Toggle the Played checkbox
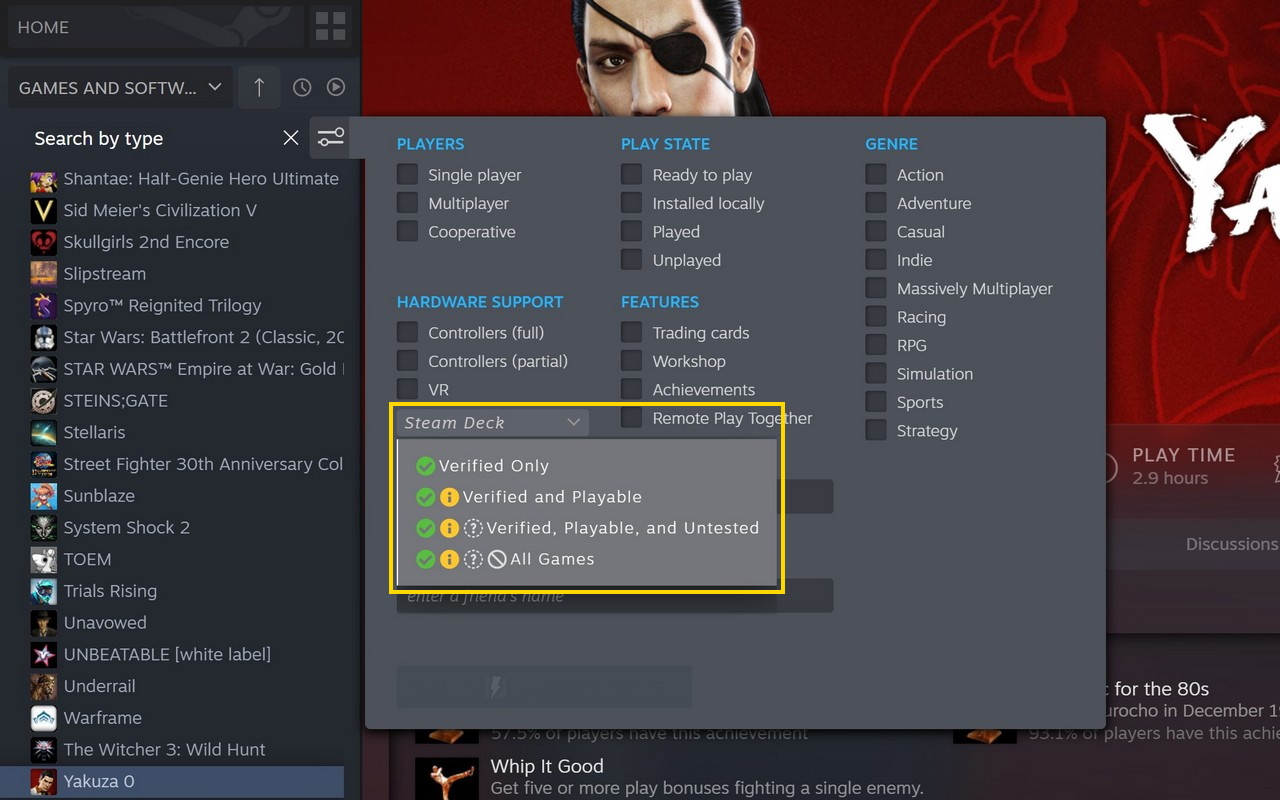 pos(631,231)
